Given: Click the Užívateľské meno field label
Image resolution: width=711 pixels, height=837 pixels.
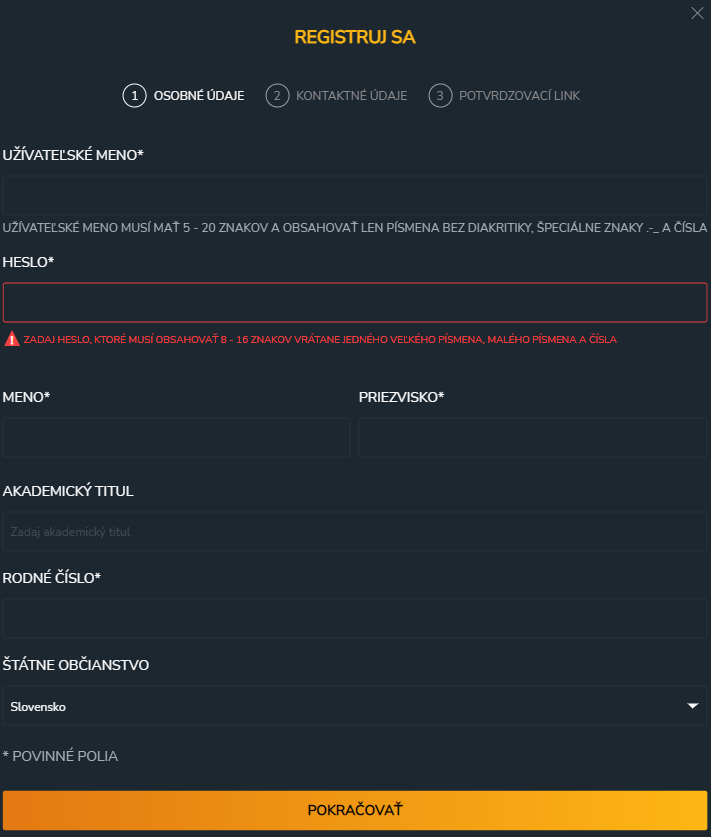Looking at the screenshot, I should pyautogui.click(x=73, y=155).
